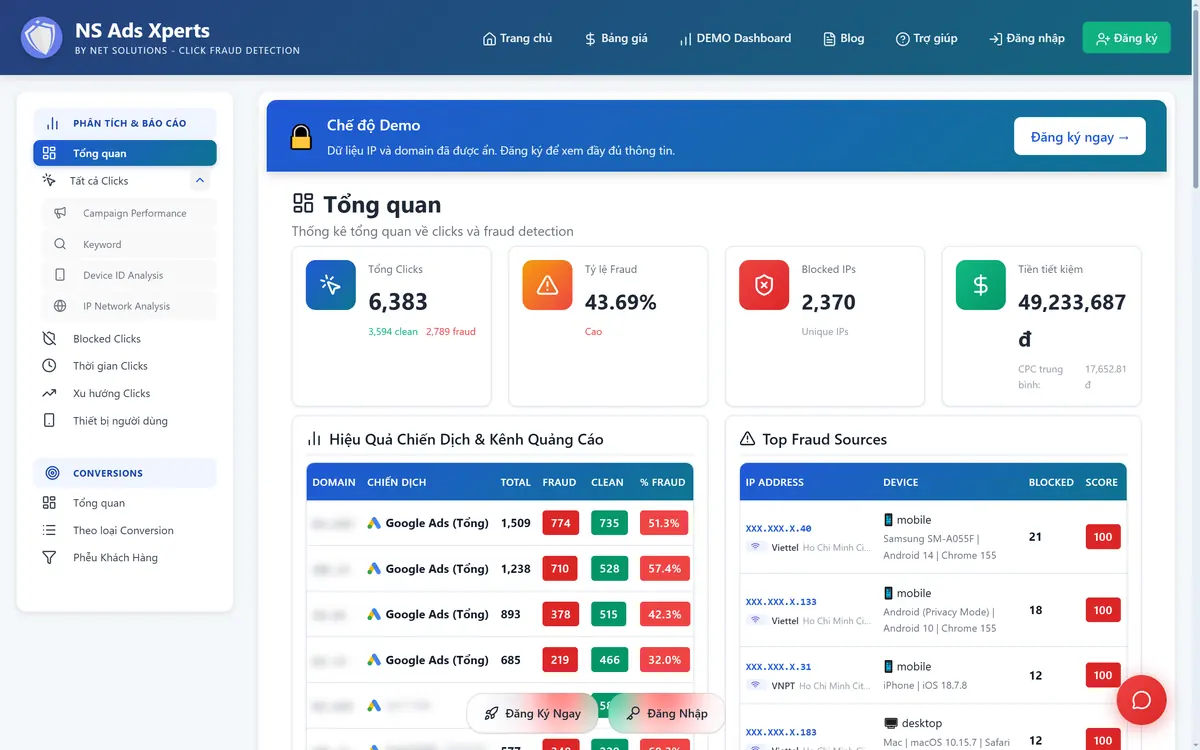Viewport: 1200px width, 750px height.
Task: Click the clock icon beside Thời gian Clicks
Action: tap(49, 366)
